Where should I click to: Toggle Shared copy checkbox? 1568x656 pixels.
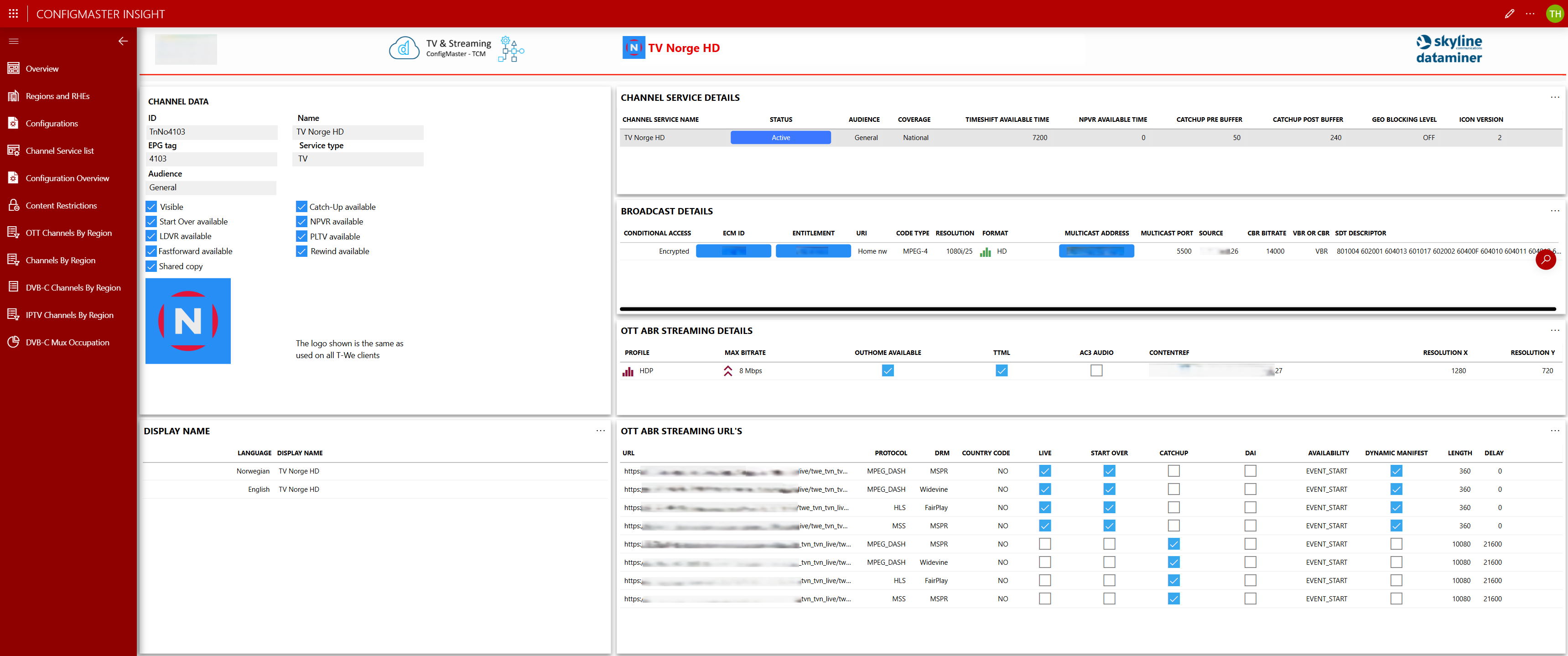coord(151,266)
